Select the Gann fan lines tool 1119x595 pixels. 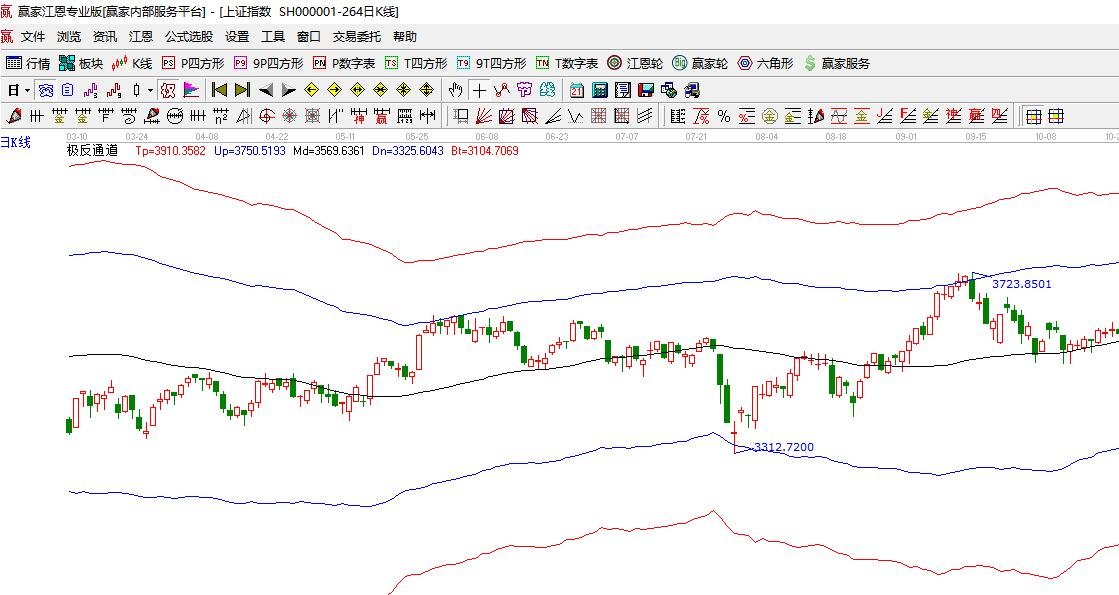(x=483, y=116)
